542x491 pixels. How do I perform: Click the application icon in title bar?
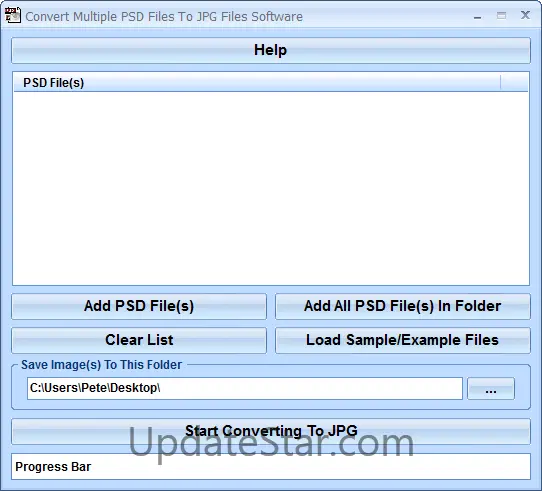coord(13,16)
